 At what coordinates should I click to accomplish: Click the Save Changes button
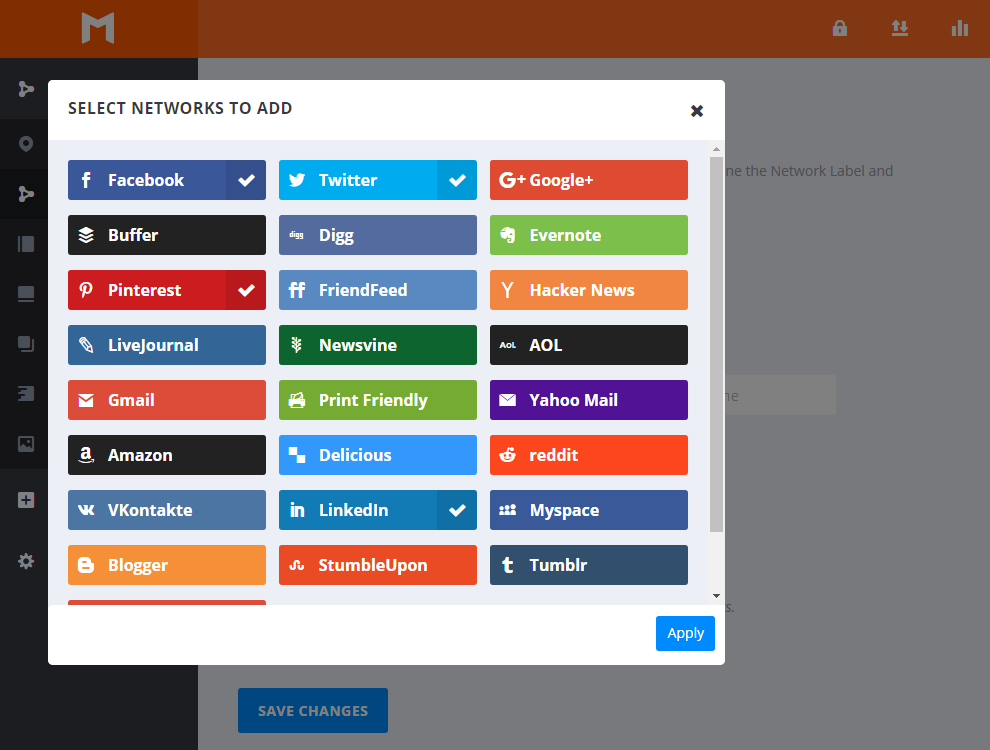point(312,711)
